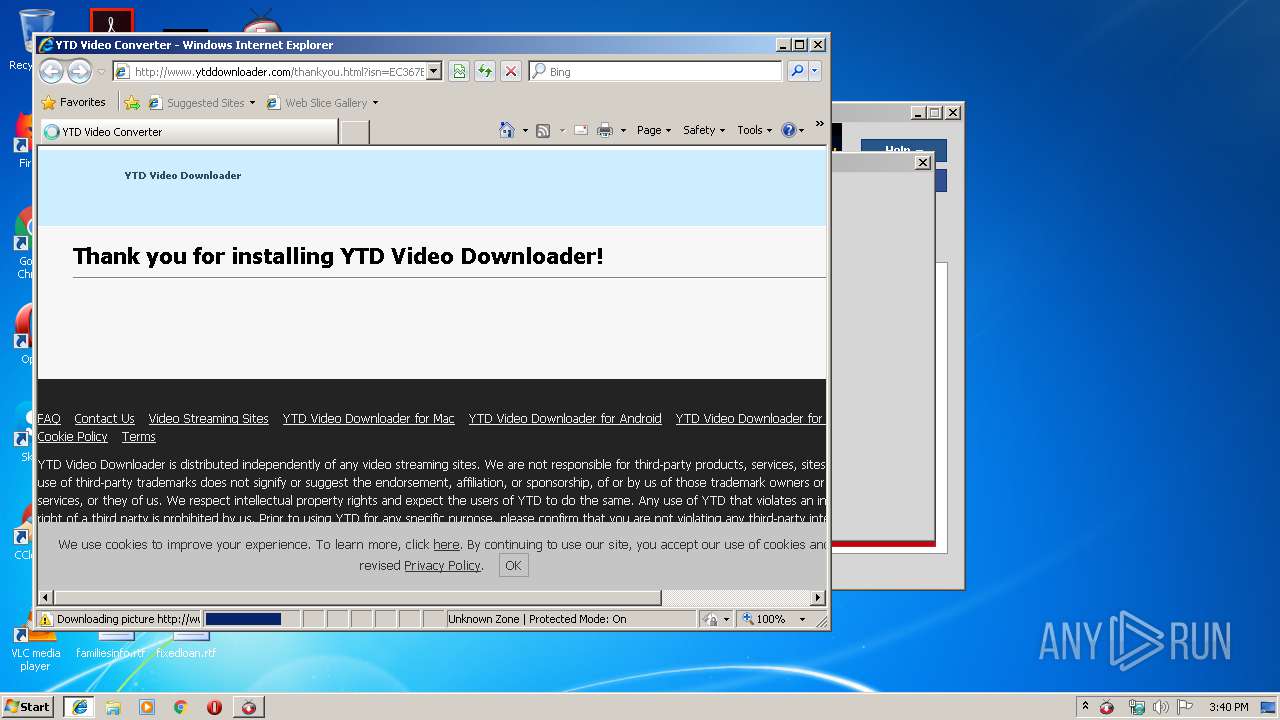Switch to the YTD installer taskbar button
This screenshot has width=1280, height=720.
(x=248, y=706)
